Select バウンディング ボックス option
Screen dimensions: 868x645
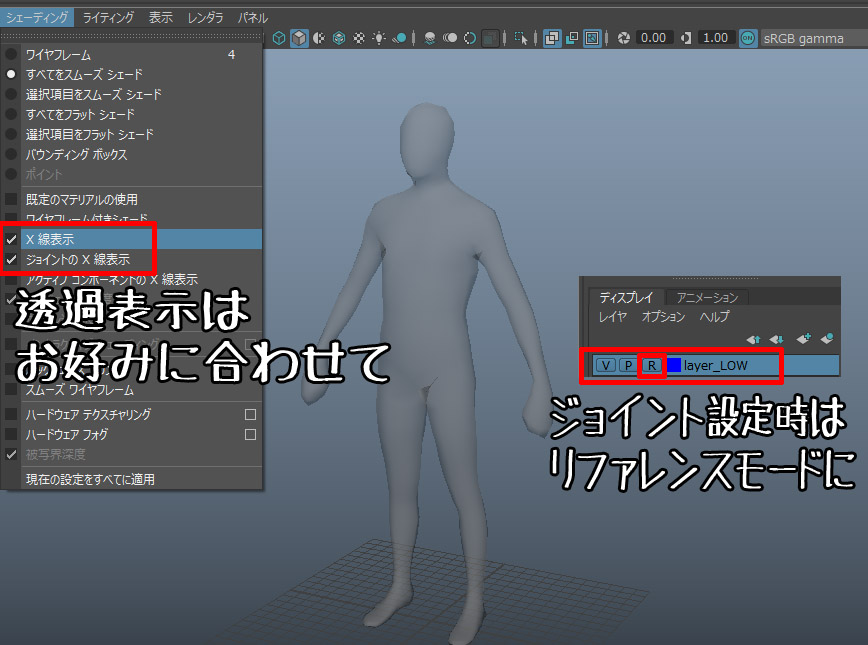(x=132, y=154)
